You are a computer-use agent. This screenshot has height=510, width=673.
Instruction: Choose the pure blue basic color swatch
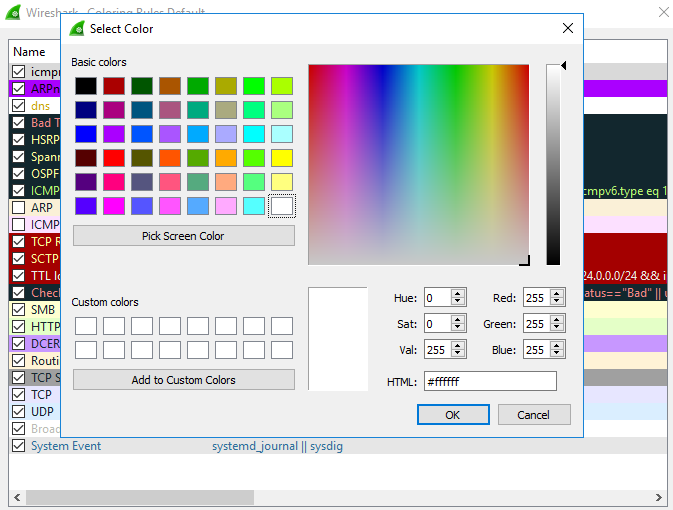pyautogui.click(x=86, y=134)
